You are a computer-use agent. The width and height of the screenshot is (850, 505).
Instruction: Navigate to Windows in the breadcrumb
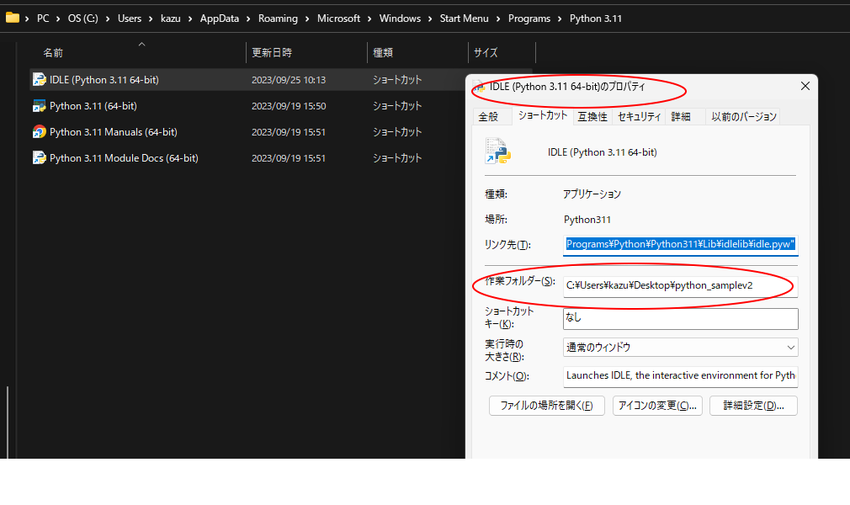tap(400, 18)
